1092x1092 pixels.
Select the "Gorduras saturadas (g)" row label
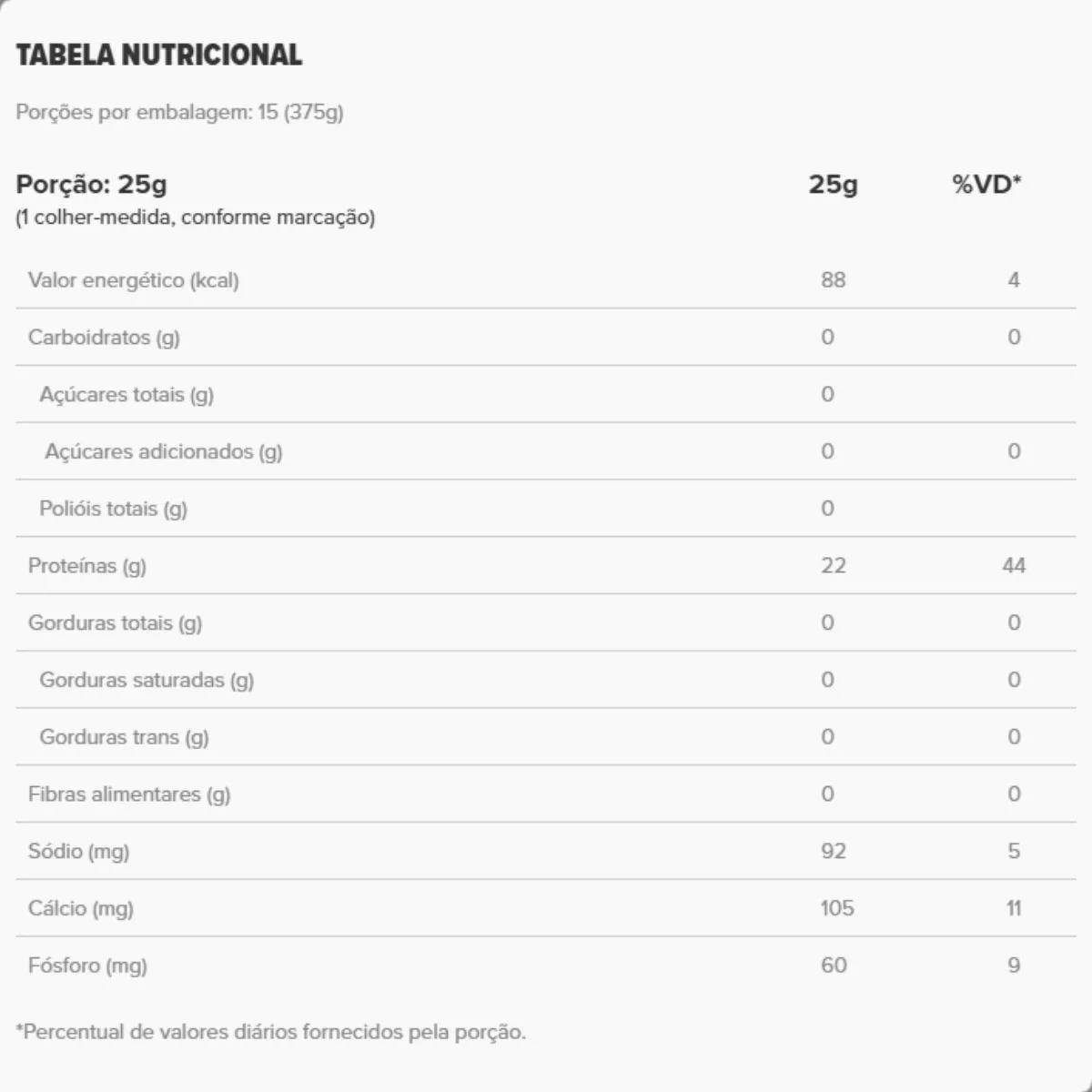[x=147, y=681]
